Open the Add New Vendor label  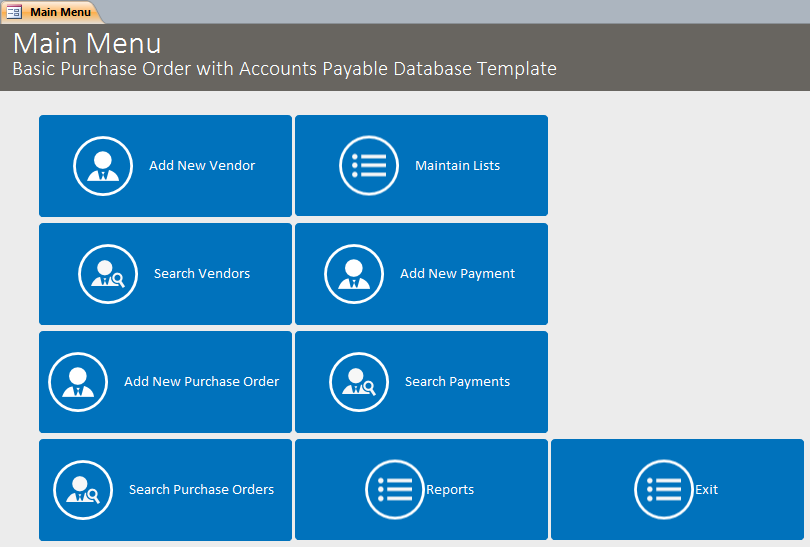pos(202,165)
